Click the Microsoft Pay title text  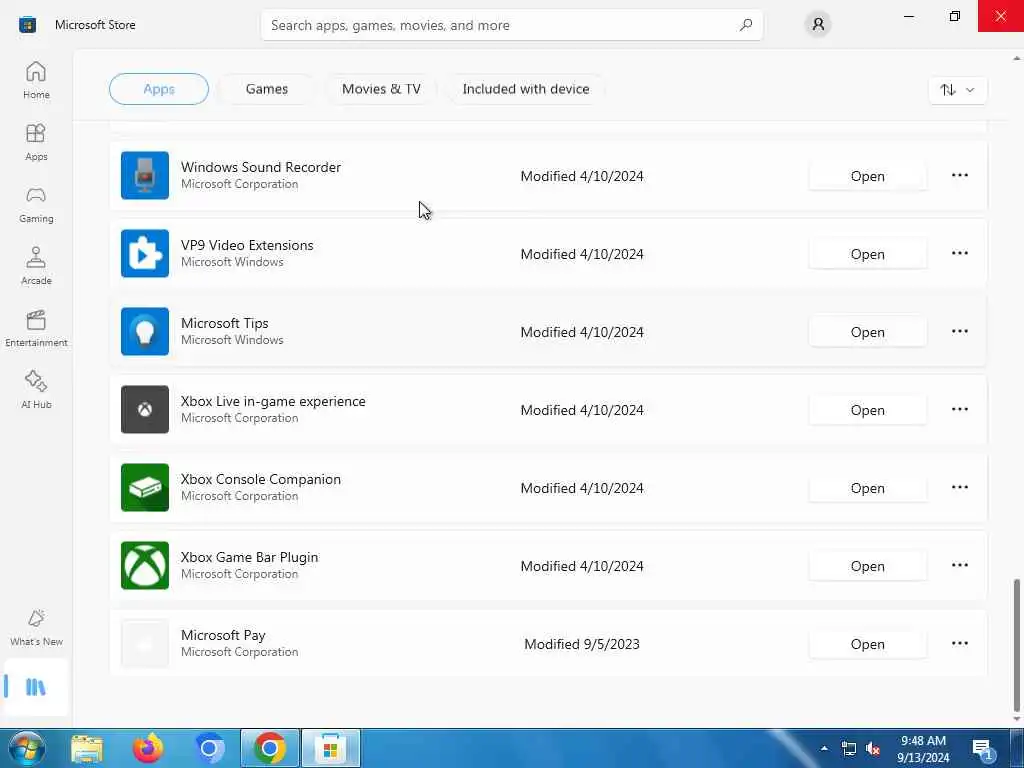point(223,635)
